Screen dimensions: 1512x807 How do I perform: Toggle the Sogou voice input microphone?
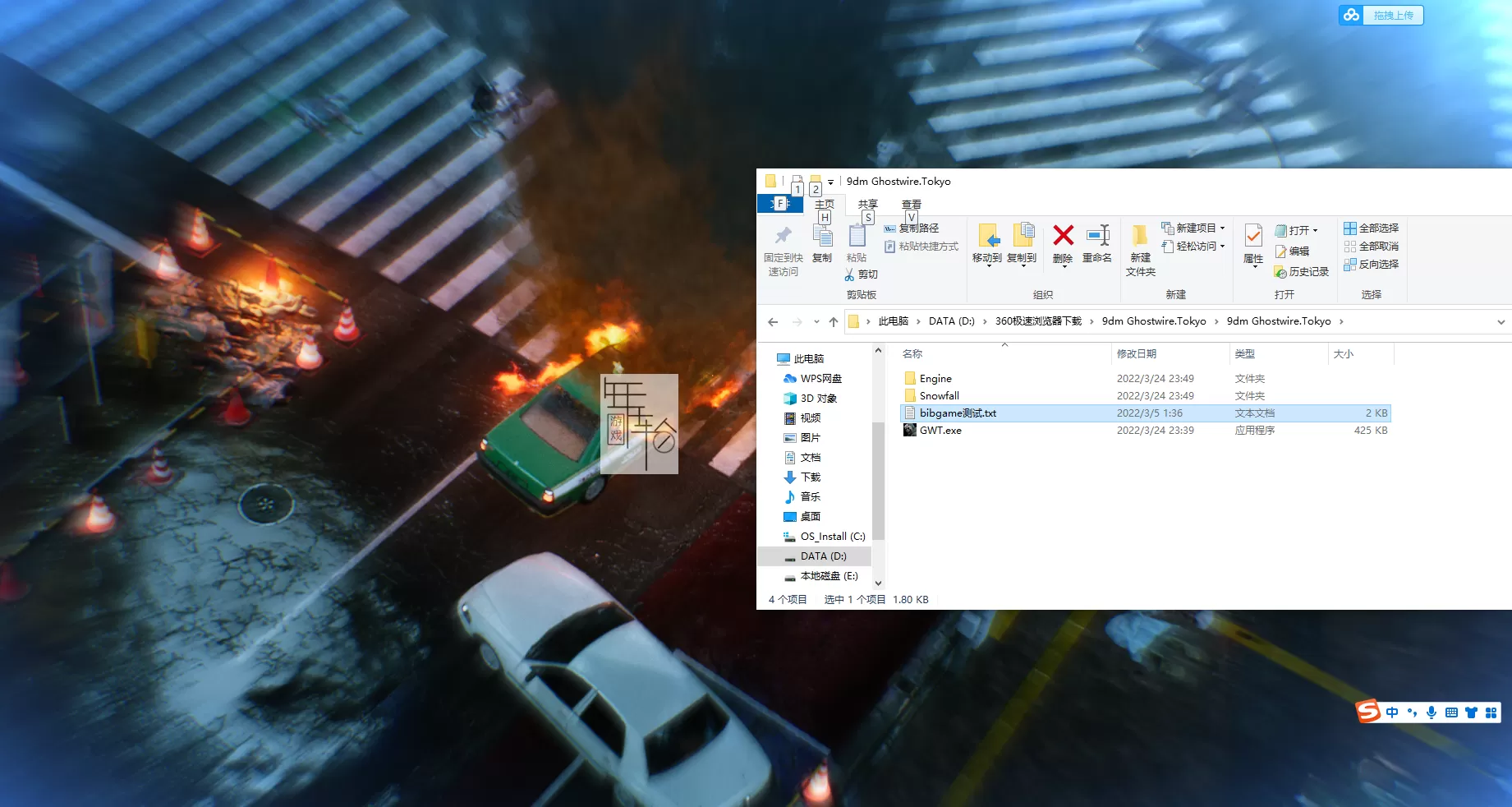[x=1432, y=712]
